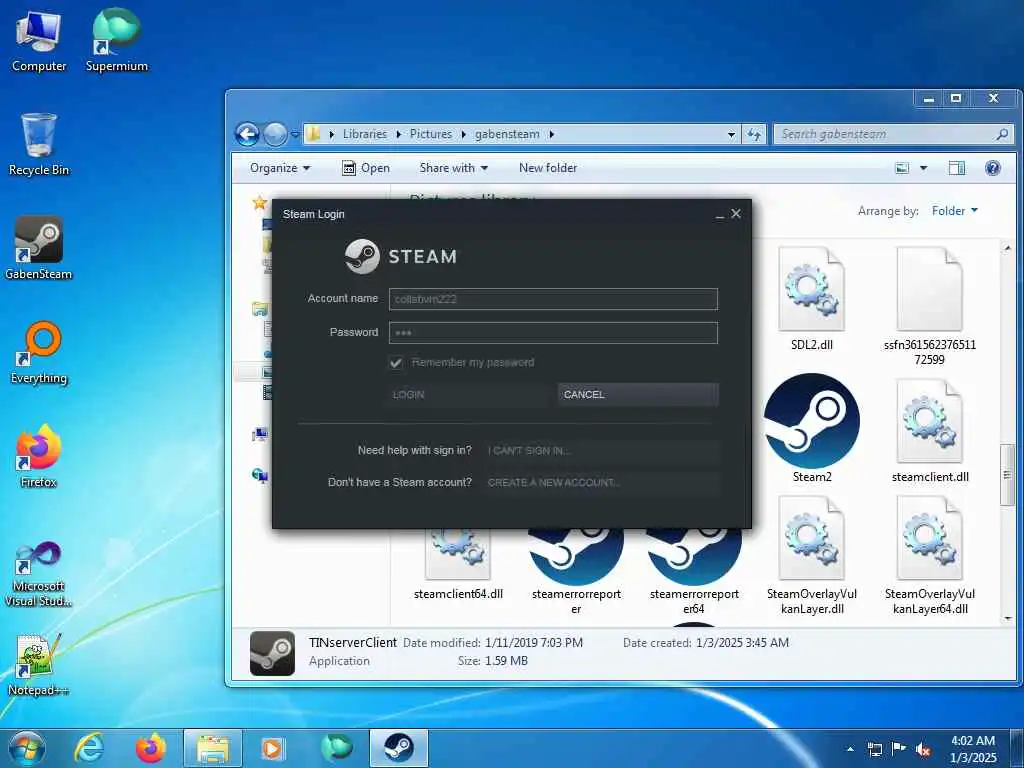The width and height of the screenshot is (1024, 768).
Task: Show hidden system tray icons
Action: (850, 750)
